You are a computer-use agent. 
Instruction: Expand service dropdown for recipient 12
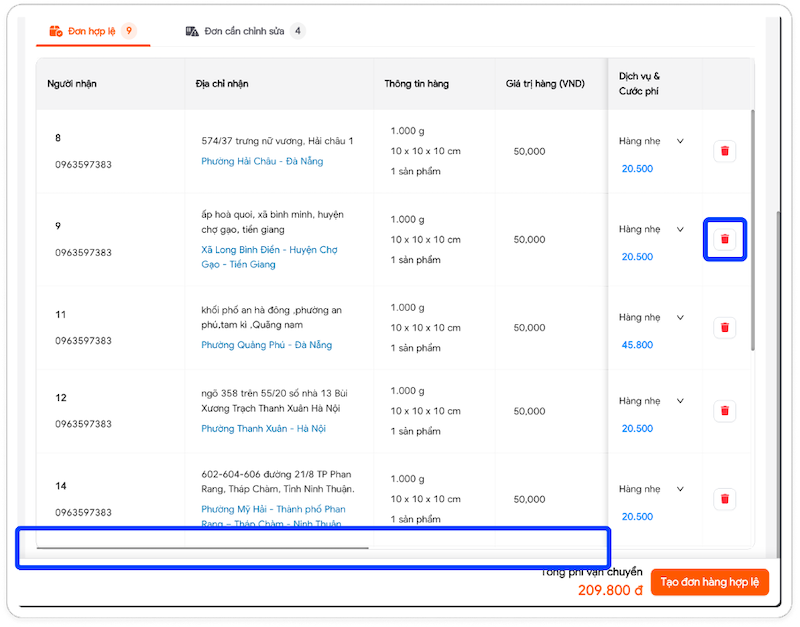680,401
